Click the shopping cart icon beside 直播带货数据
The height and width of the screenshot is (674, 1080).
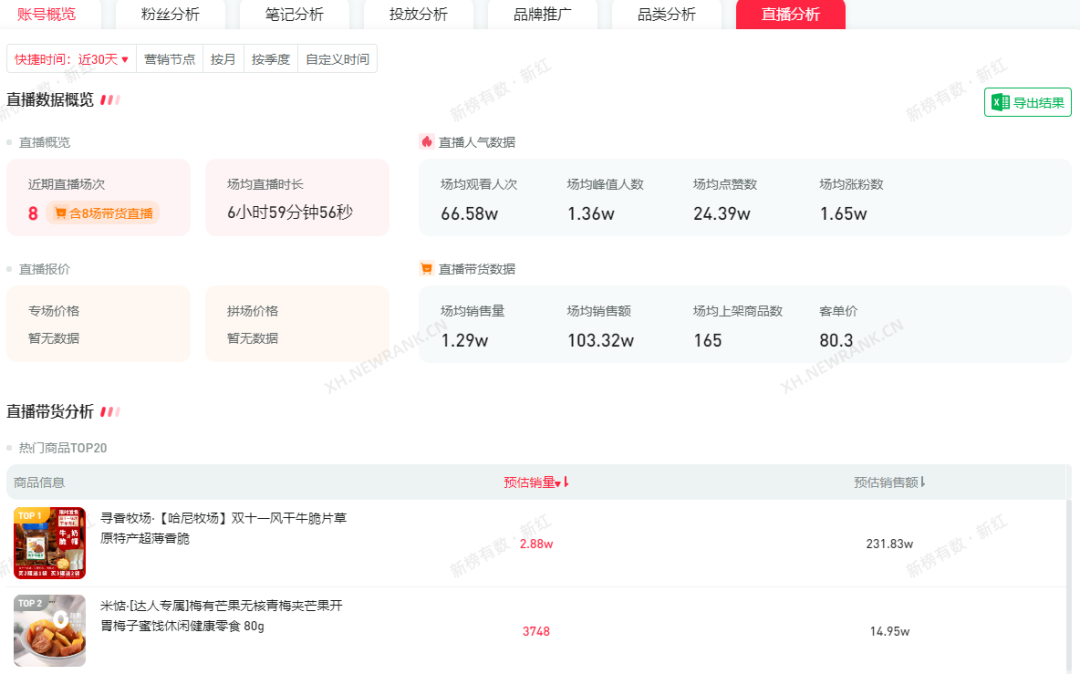click(x=427, y=269)
